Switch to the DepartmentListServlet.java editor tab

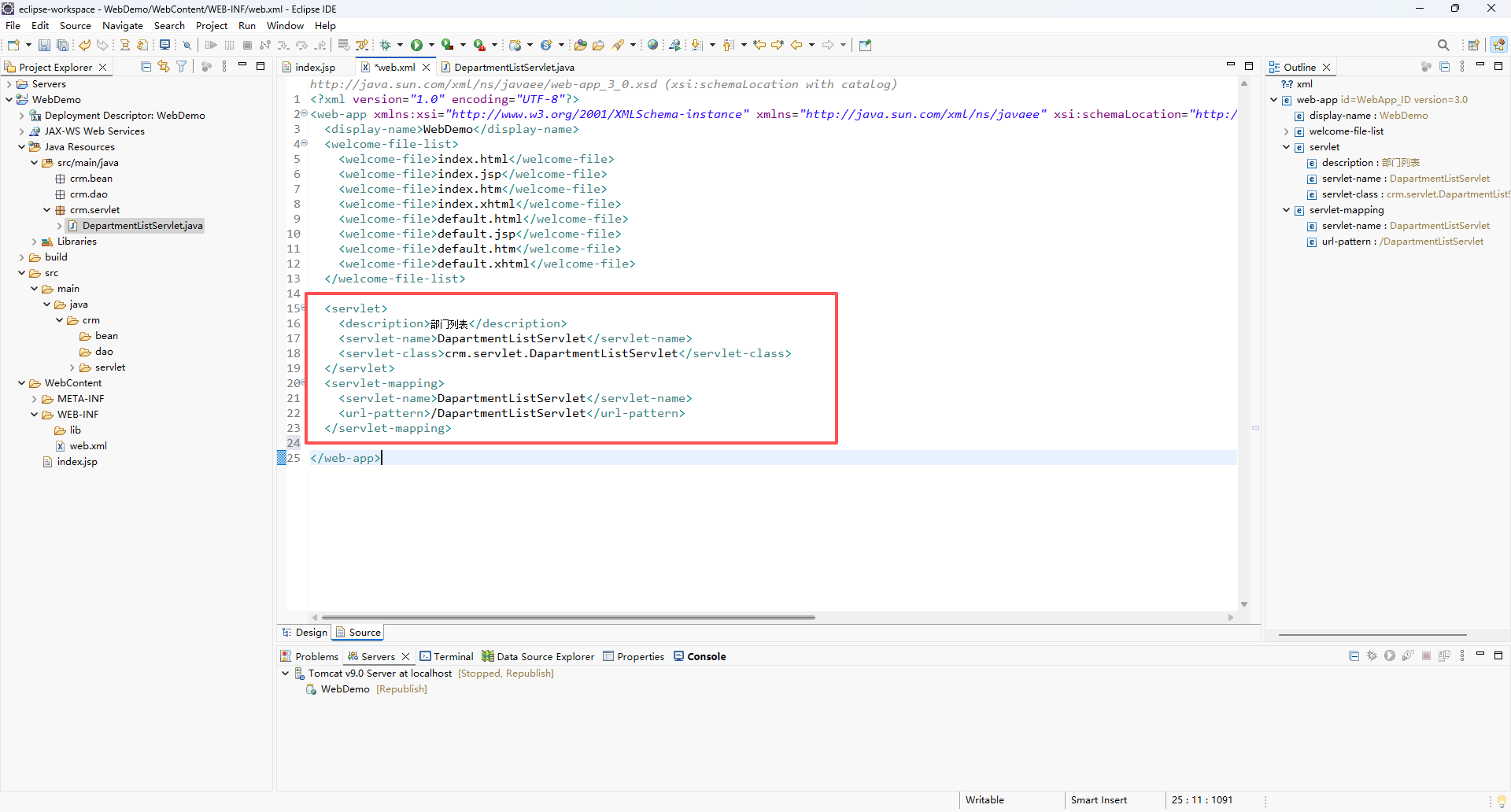509,67
